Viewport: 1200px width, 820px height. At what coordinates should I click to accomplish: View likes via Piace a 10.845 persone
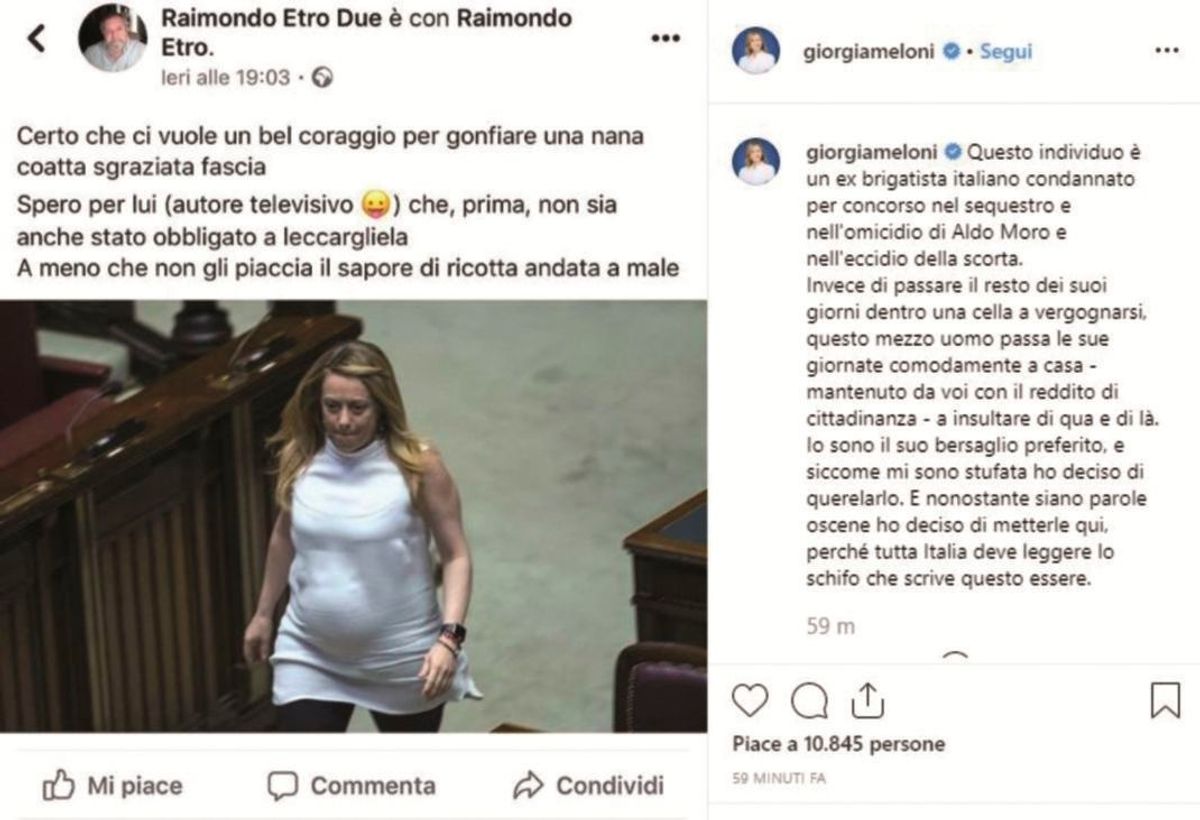point(838,744)
